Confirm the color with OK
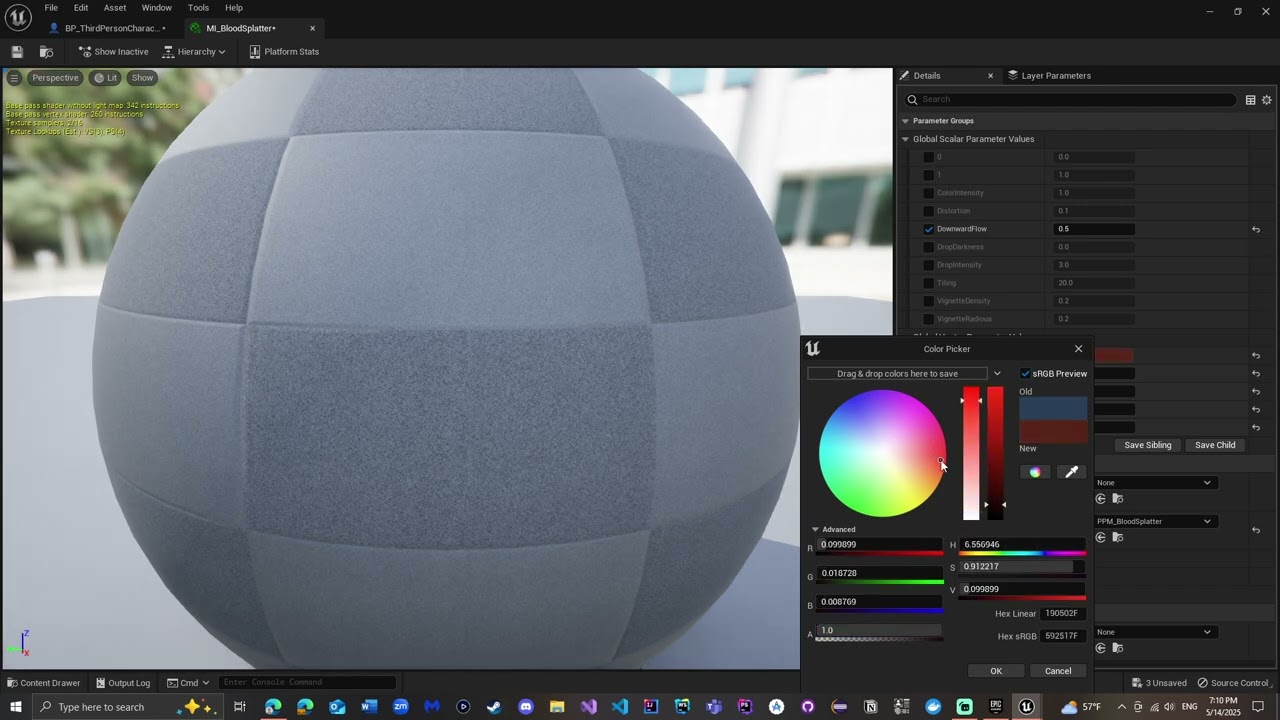Screen dimensions: 1280x720 [x=996, y=671]
